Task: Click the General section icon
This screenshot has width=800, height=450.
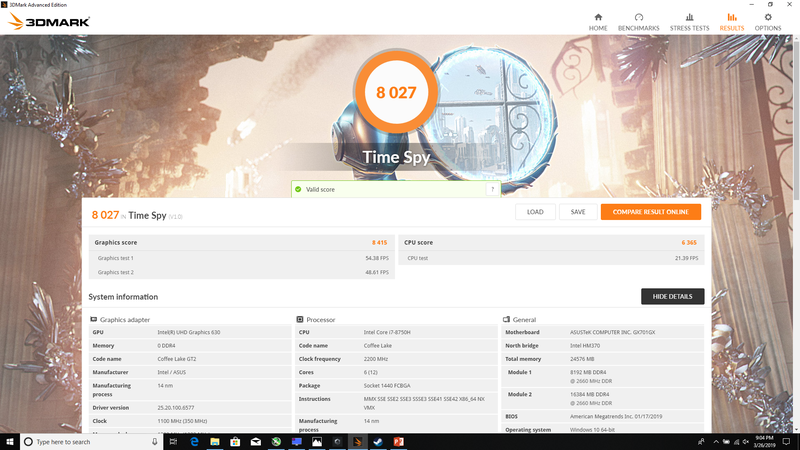Action: coord(506,320)
